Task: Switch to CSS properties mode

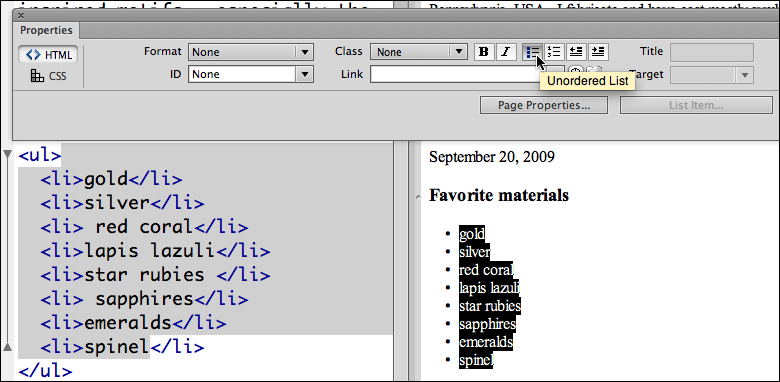Action: pos(48,77)
